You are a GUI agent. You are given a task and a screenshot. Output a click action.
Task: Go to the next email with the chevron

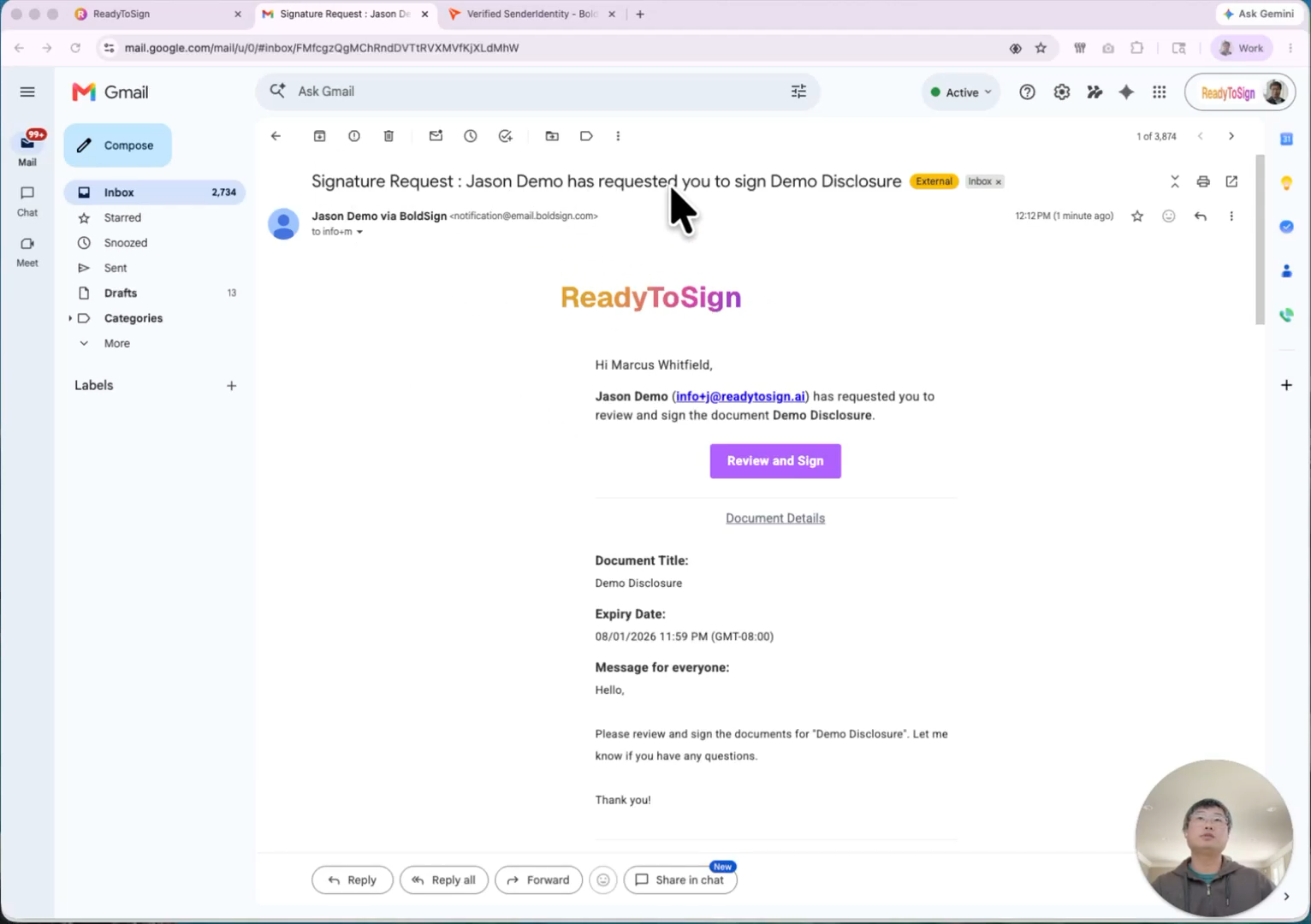click(1231, 136)
